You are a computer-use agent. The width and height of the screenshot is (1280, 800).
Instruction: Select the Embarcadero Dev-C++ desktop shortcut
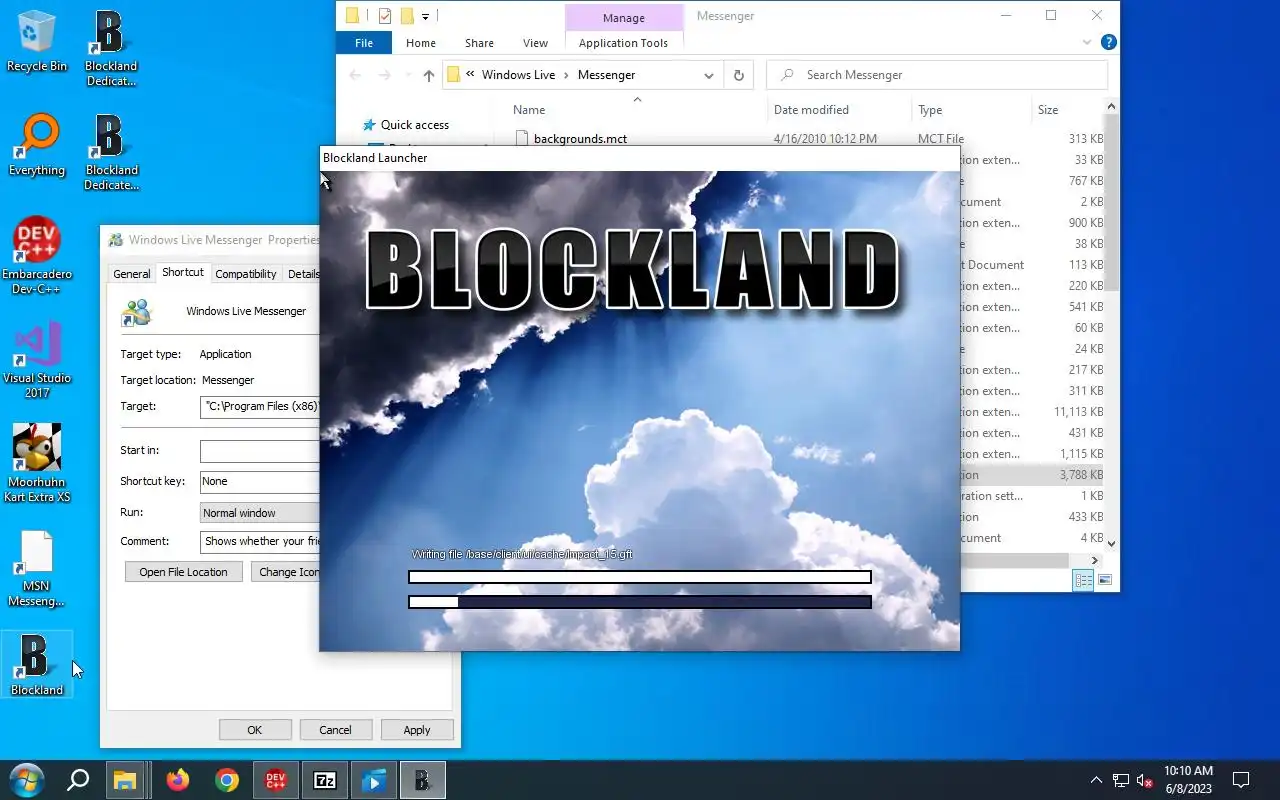pos(37,256)
